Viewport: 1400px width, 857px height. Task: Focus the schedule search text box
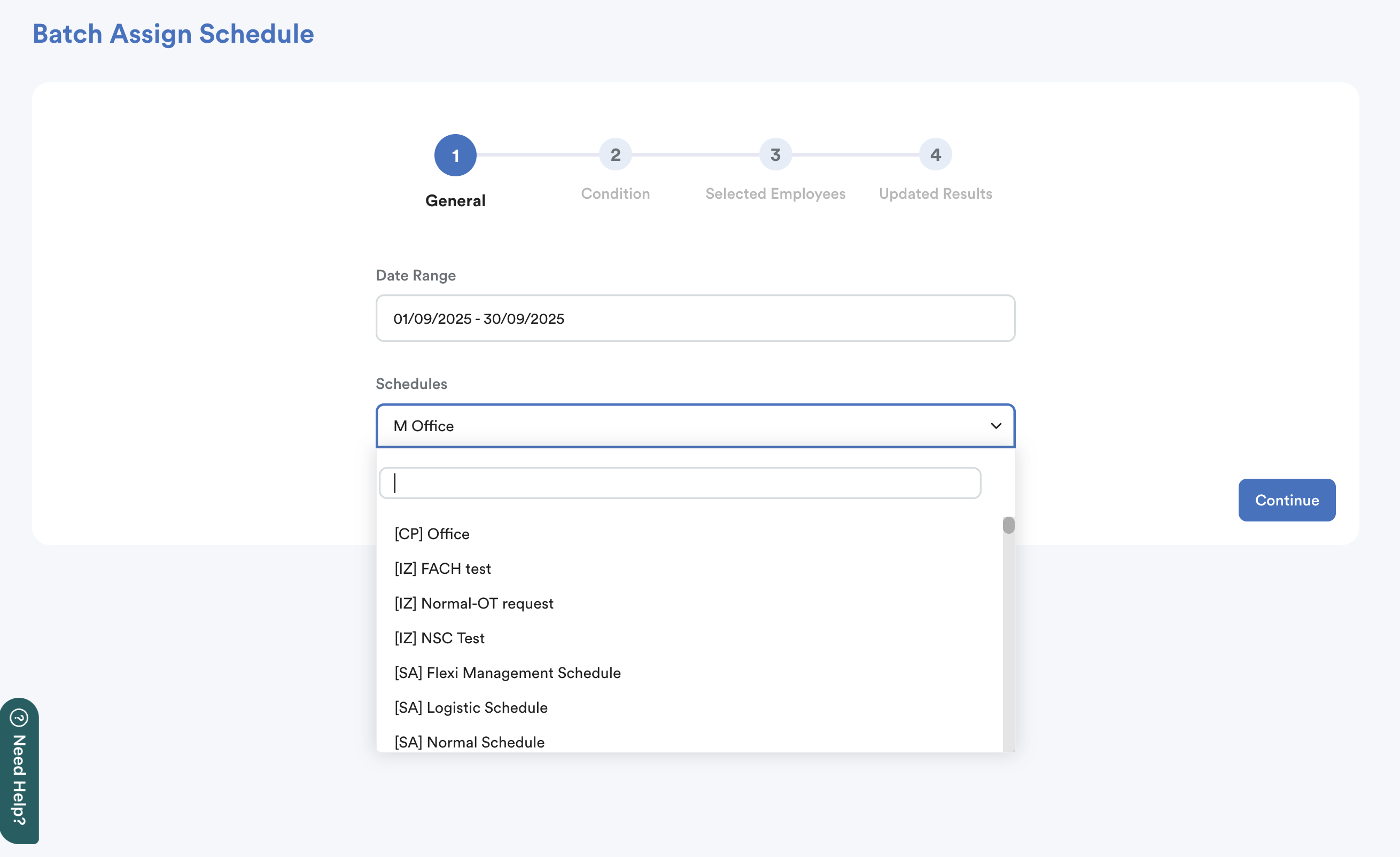[x=680, y=483]
